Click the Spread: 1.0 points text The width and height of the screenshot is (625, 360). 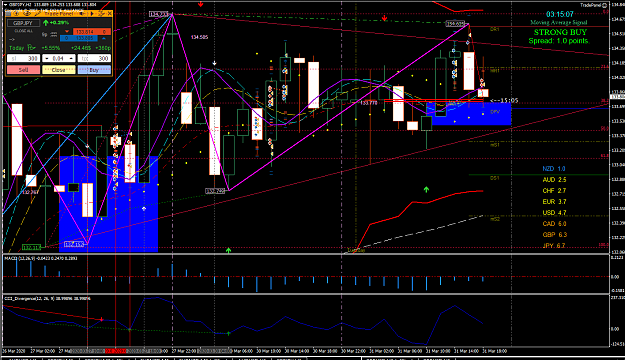(558, 41)
